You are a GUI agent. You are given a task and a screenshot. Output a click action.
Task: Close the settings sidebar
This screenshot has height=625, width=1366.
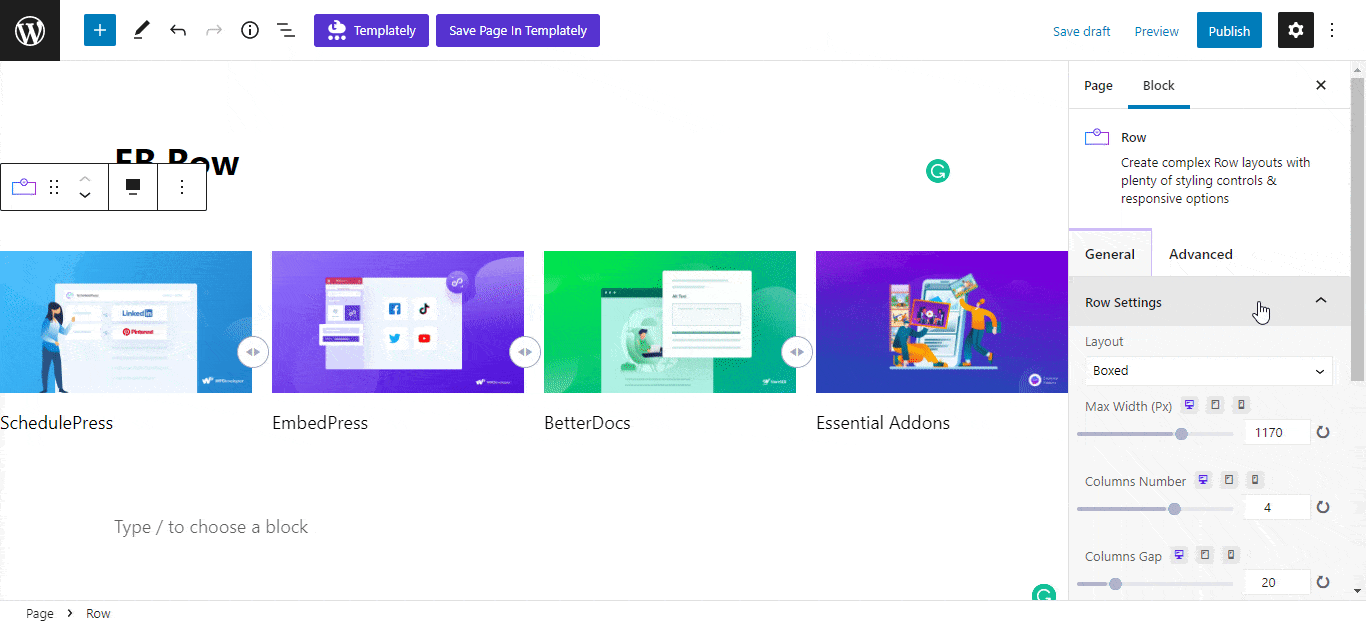coord(1321,85)
